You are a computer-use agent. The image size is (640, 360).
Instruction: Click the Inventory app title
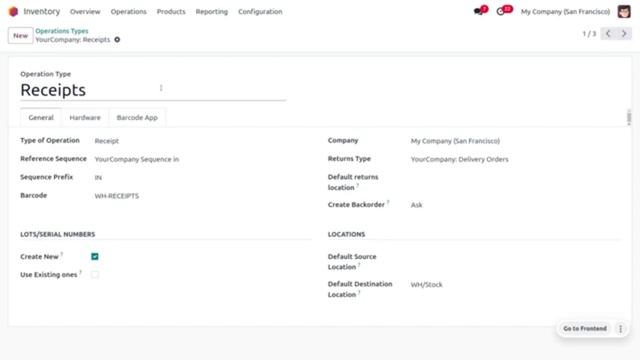[x=42, y=11]
